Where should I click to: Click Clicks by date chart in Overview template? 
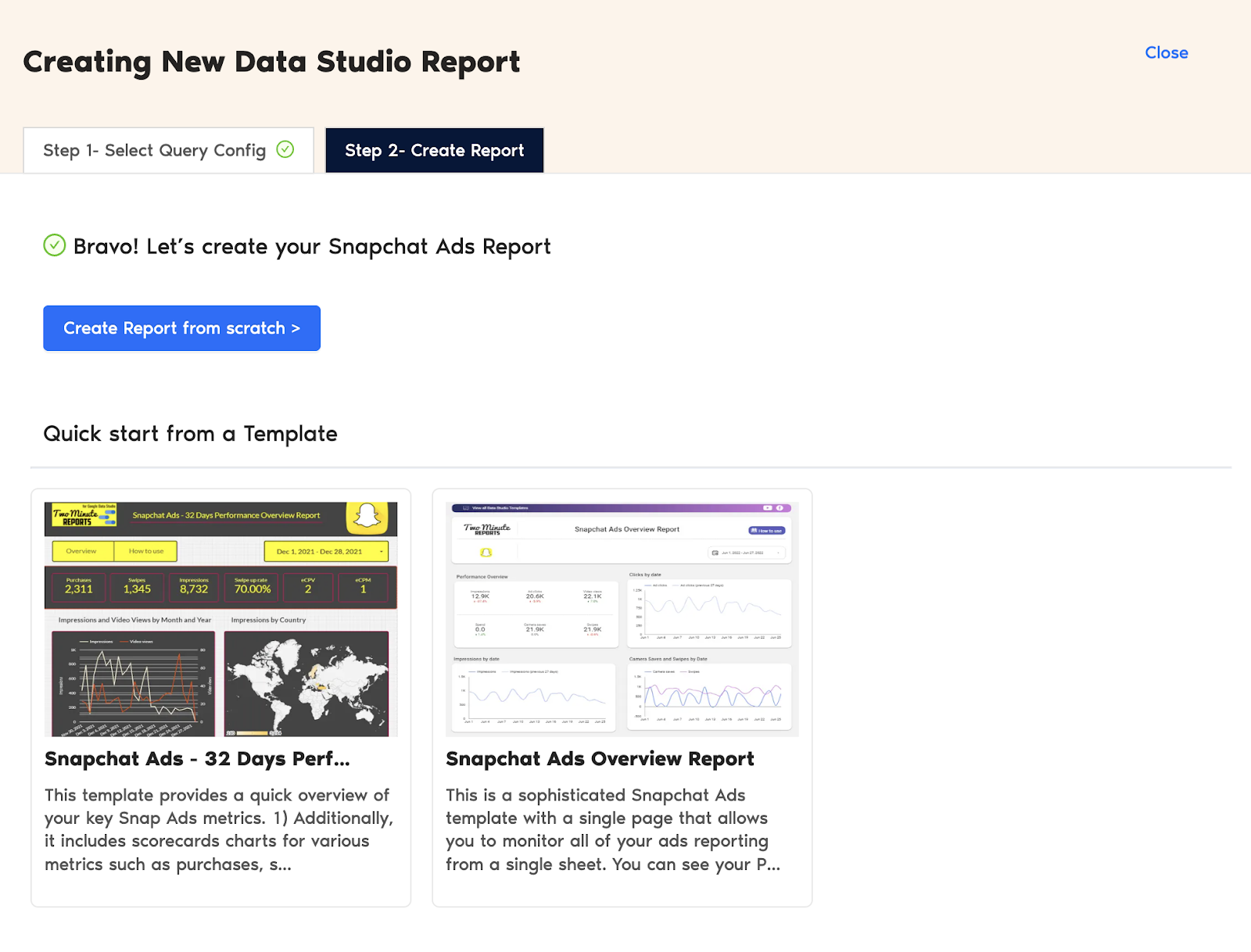pyautogui.click(x=709, y=614)
